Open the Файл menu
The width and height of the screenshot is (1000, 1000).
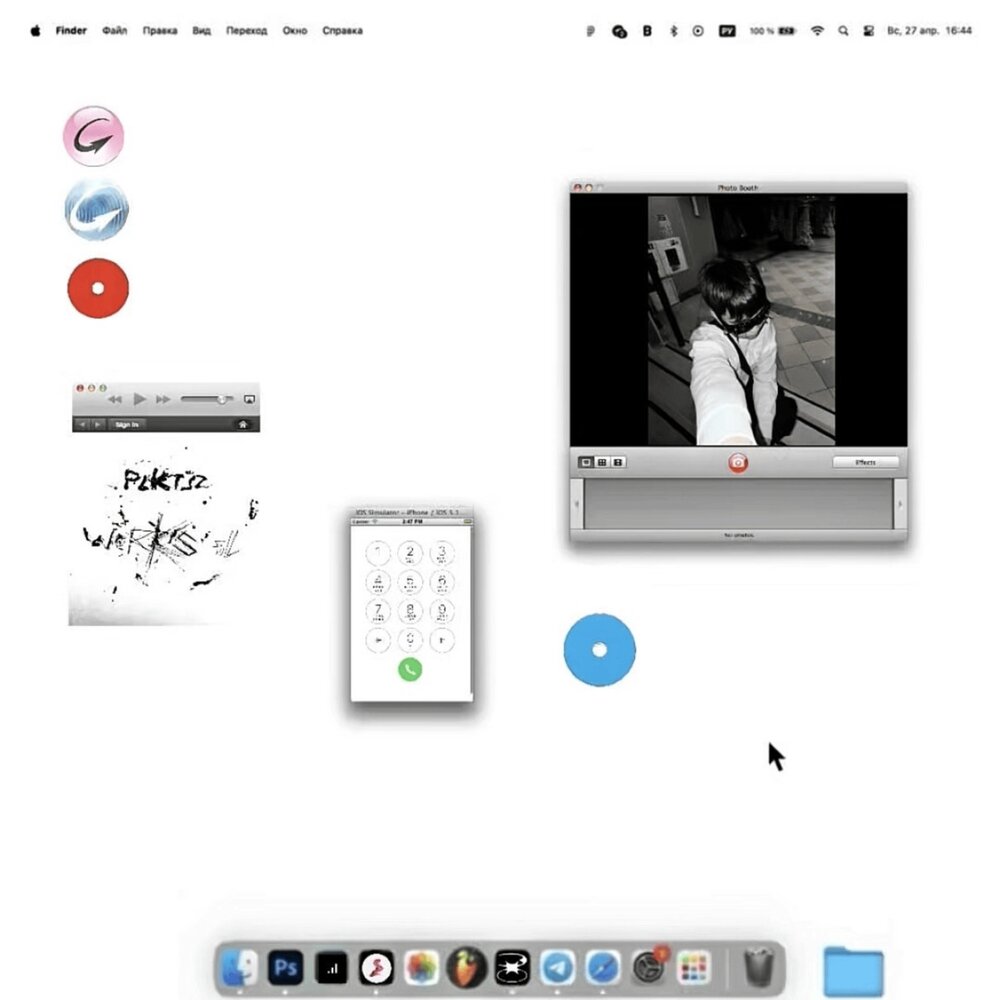(115, 31)
